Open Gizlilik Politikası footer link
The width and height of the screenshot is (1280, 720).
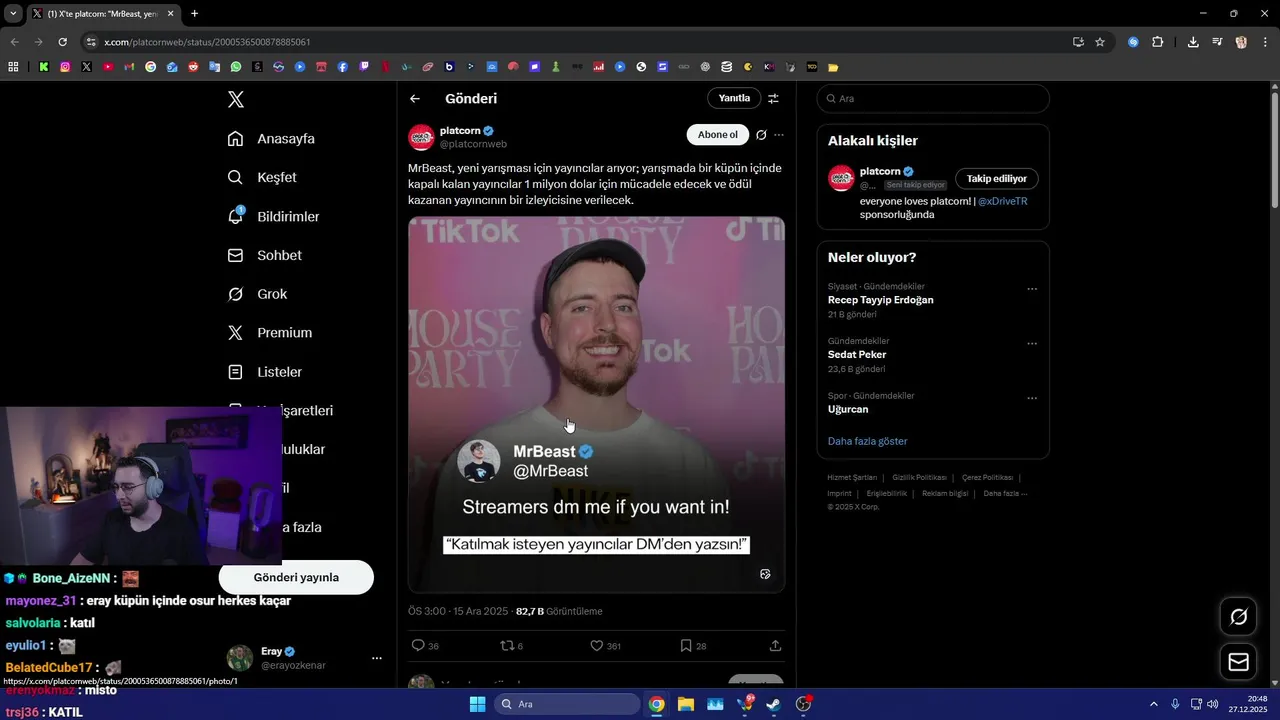point(919,478)
